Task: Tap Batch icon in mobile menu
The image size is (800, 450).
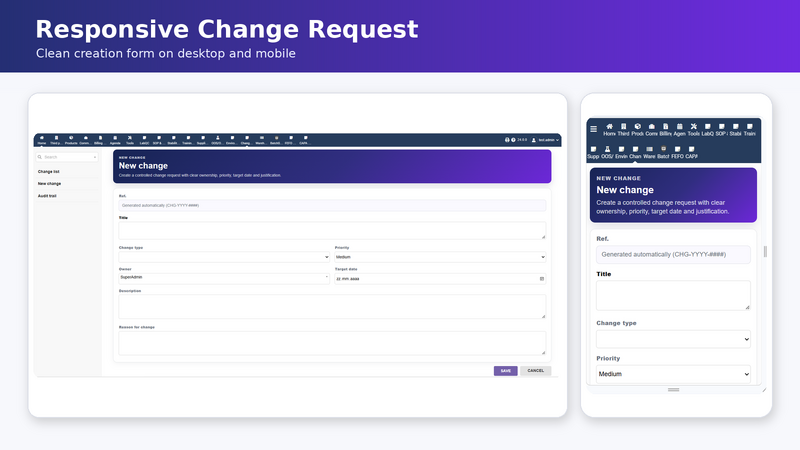Action: click(663, 149)
